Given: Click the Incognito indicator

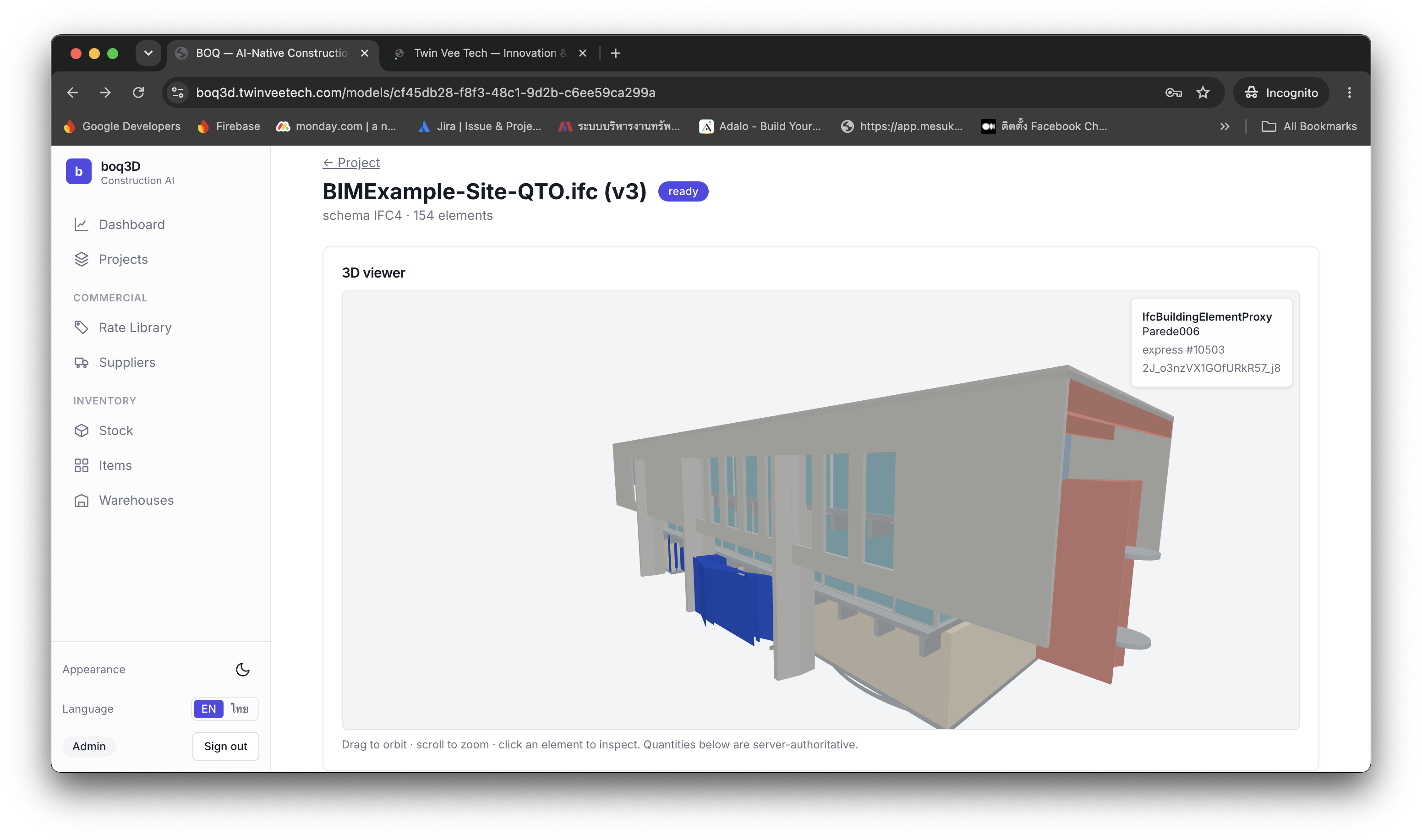Looking at the screenshot, I should 1281,92.
